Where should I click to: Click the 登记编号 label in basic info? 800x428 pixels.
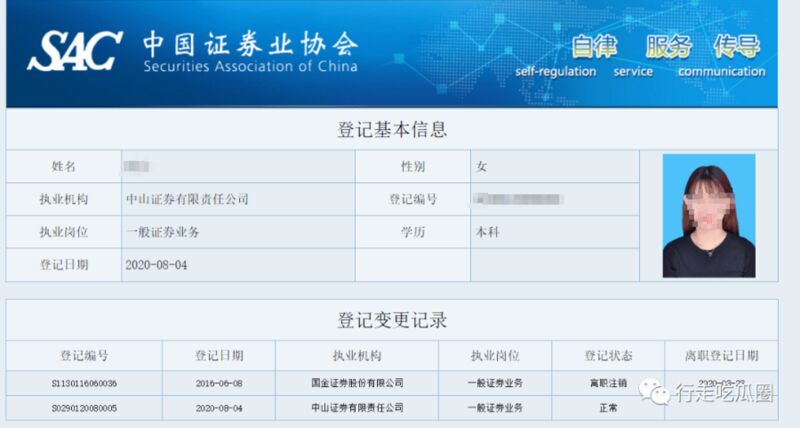(x=413, y=199)
